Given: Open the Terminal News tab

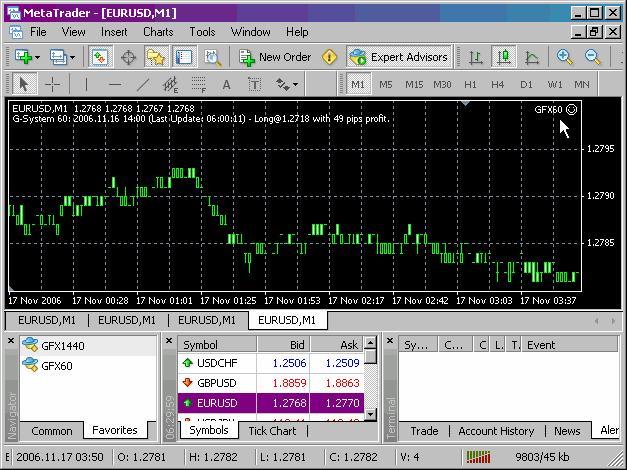Looking at the screenshot, I should click(567, 431).
